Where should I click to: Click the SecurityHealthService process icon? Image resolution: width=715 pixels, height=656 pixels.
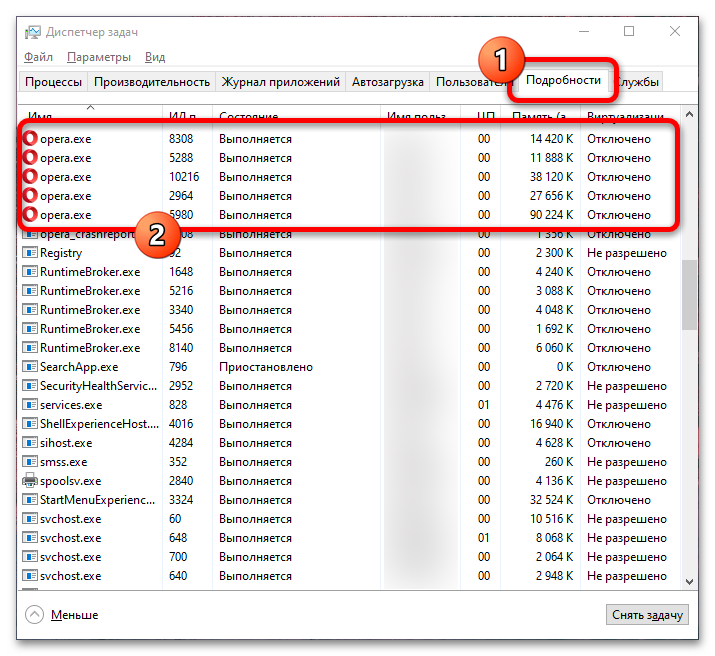(x=30, y=386)
